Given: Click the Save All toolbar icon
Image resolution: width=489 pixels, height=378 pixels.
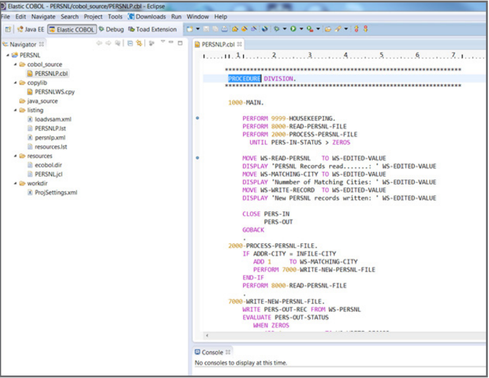Looking at the screenshot, I should 215,29.
